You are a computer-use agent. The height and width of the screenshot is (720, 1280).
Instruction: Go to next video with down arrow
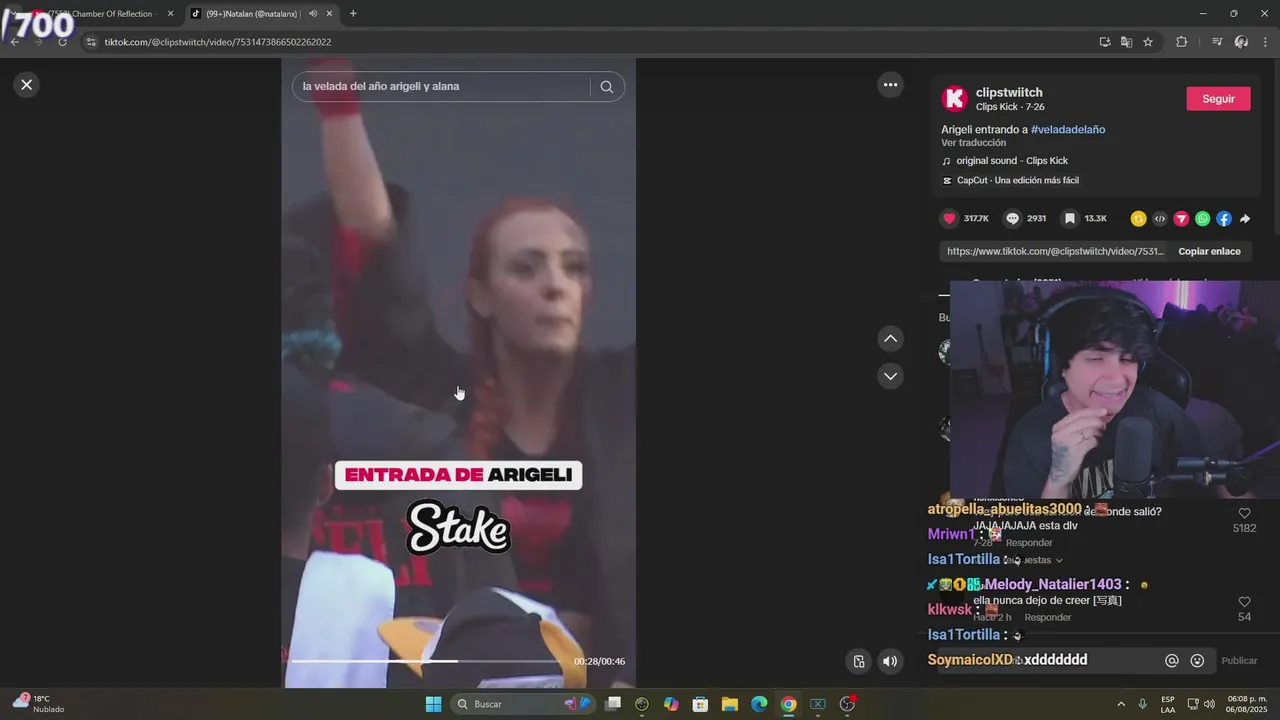[890, 376]
